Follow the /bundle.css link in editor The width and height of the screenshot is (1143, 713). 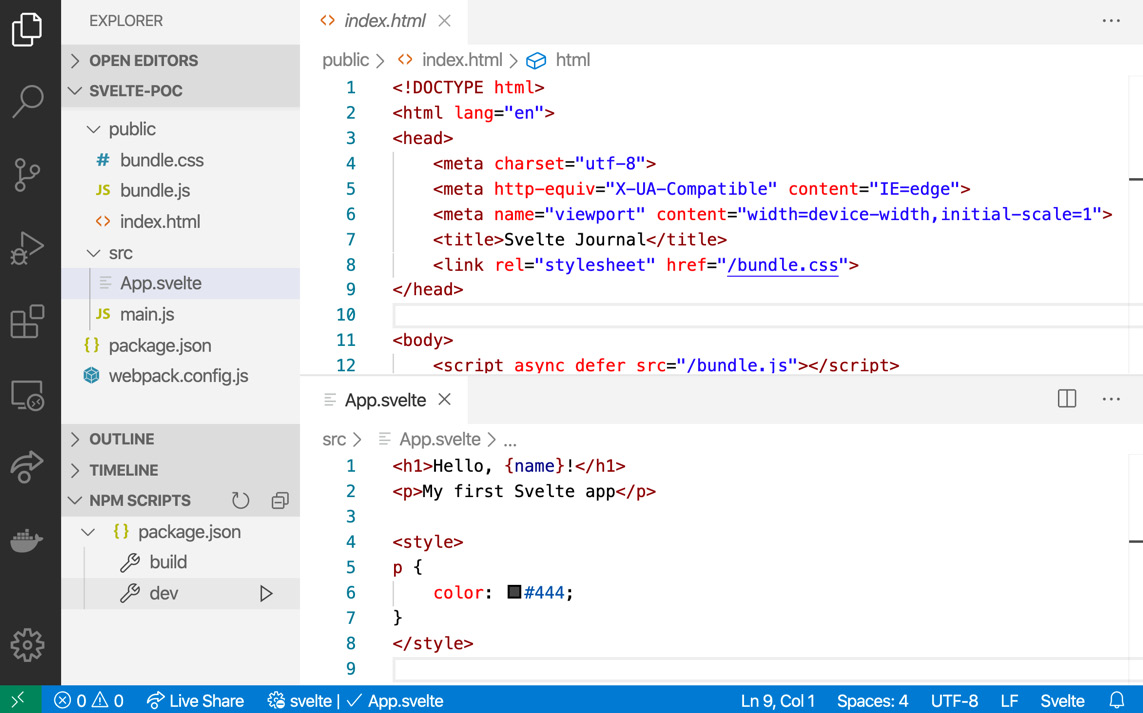coord(782,265)
